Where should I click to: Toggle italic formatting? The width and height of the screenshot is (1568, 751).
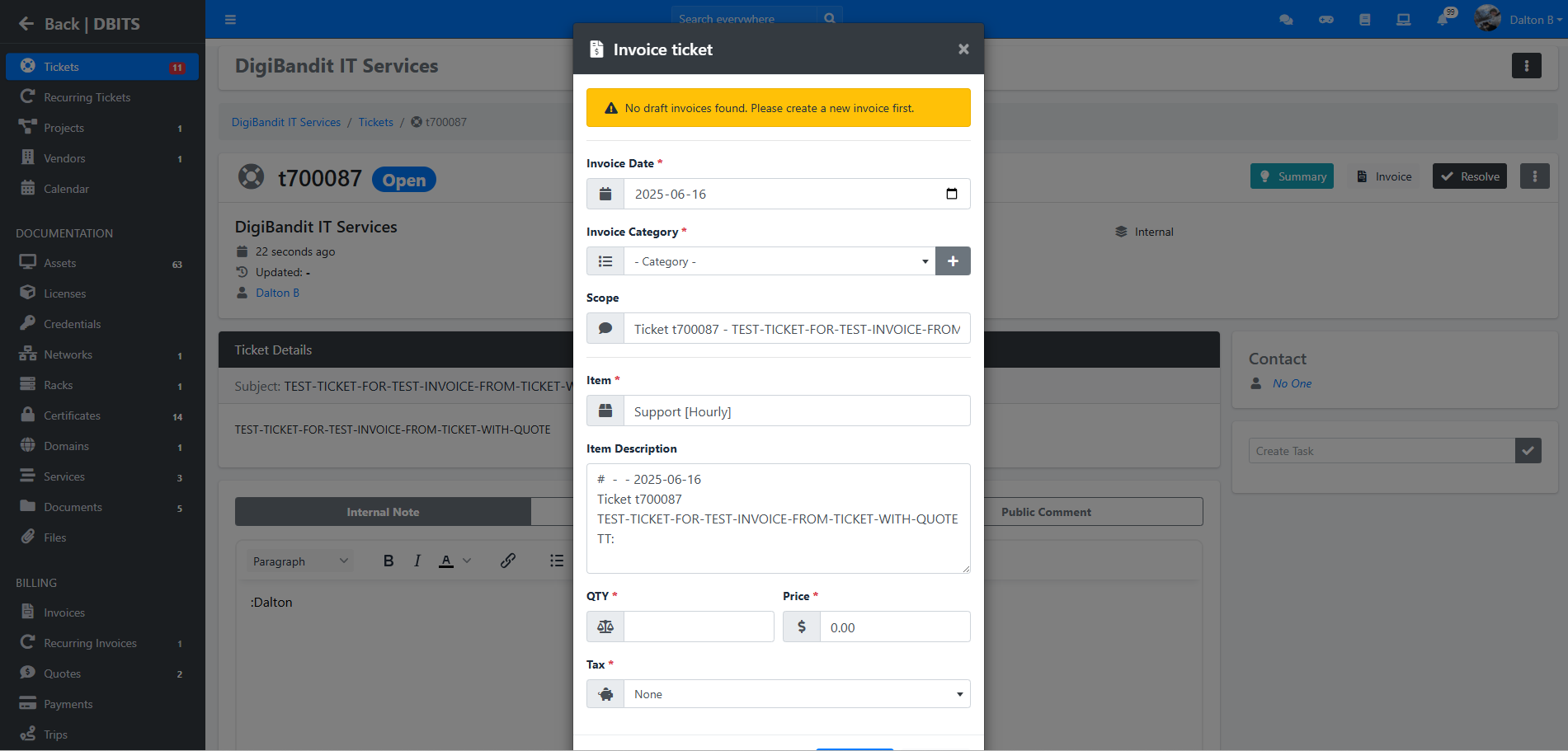pos(417,561)
